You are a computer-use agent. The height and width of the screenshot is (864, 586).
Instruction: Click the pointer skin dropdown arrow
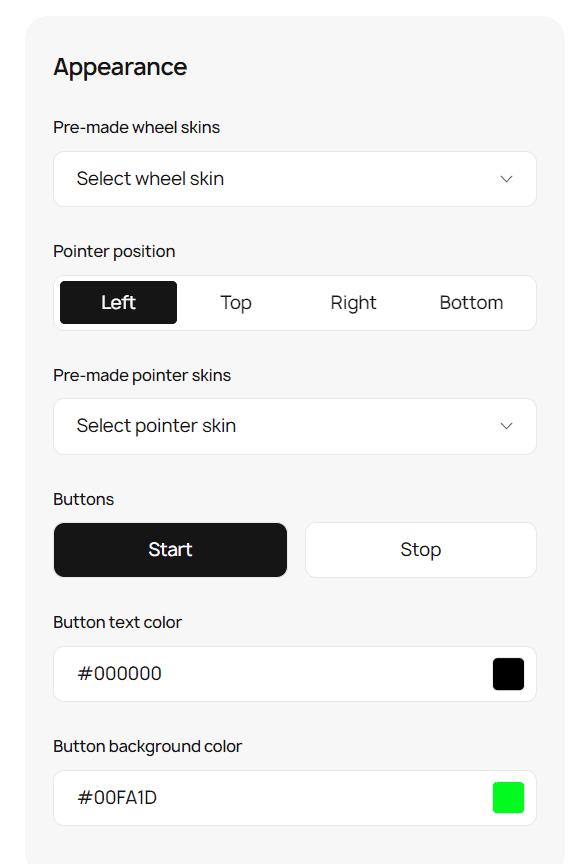click(x=506, y=426)
